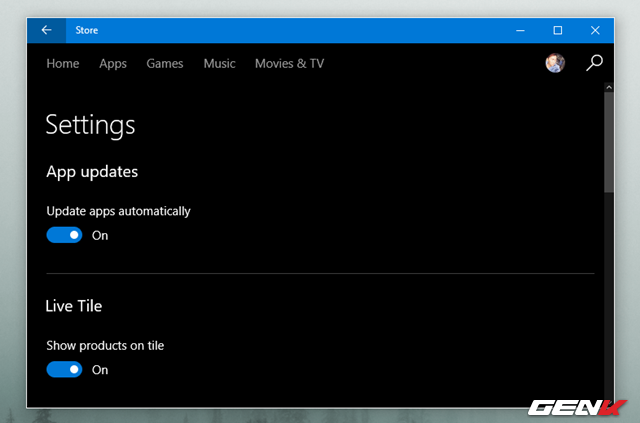The width and height of the screenshot is (640, 423).
Task: Click the Update apps automatically label
Action: (x=118, y=211)
